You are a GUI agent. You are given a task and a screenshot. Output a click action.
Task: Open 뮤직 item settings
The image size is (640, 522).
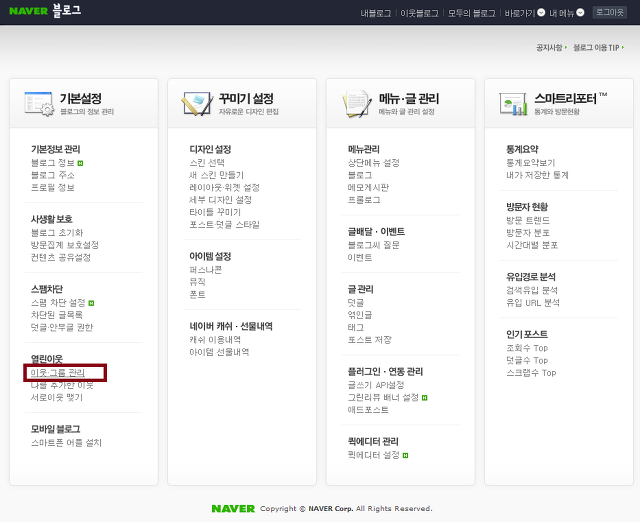(x=198, y=282)
